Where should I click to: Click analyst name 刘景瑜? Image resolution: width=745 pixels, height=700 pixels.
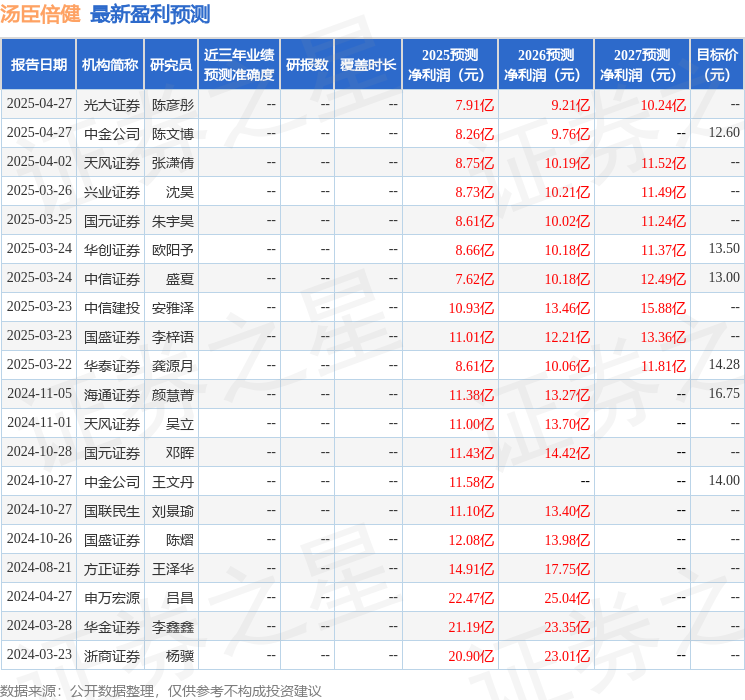coord(173,511)
